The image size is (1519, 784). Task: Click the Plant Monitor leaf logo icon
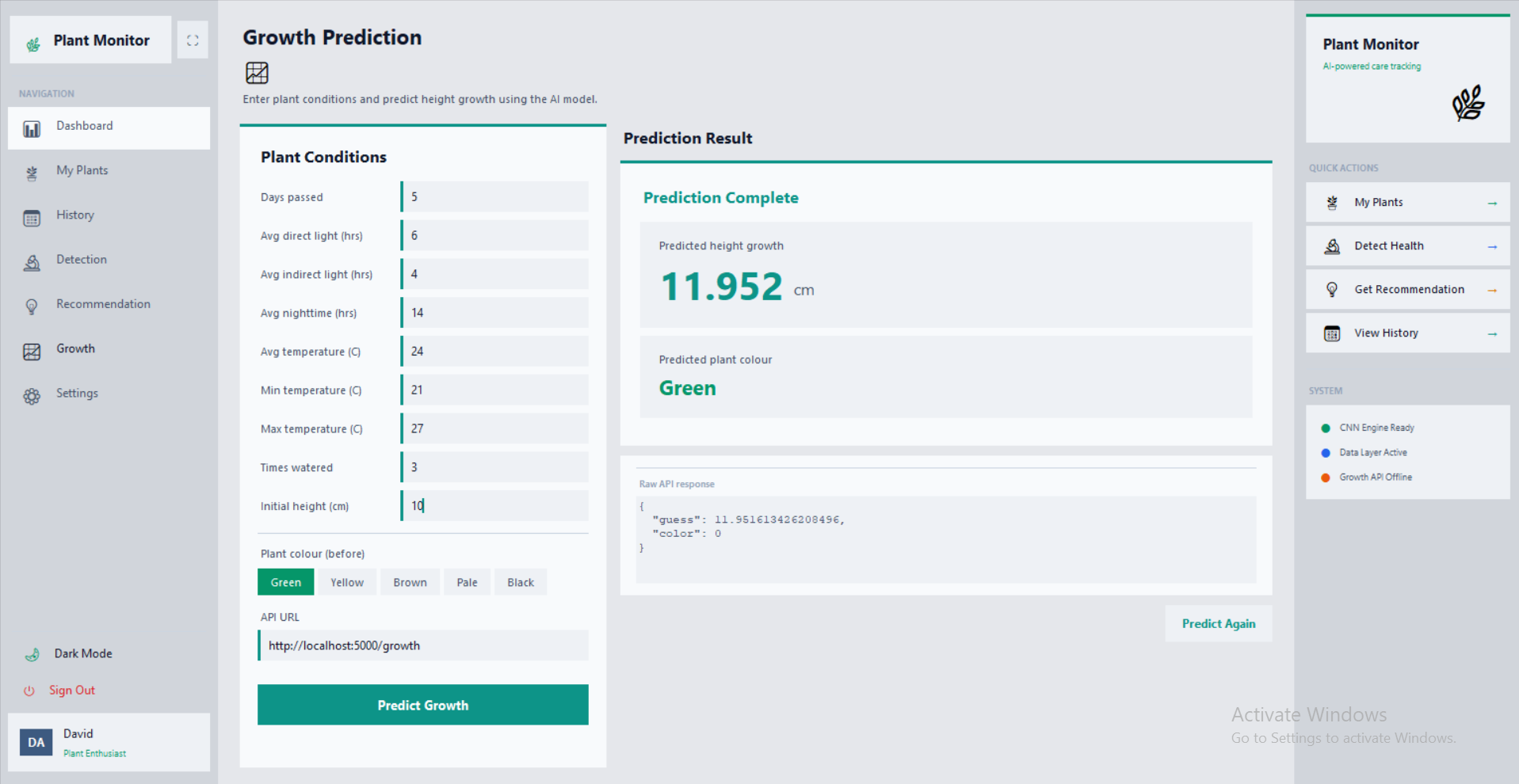pos(33,44)
